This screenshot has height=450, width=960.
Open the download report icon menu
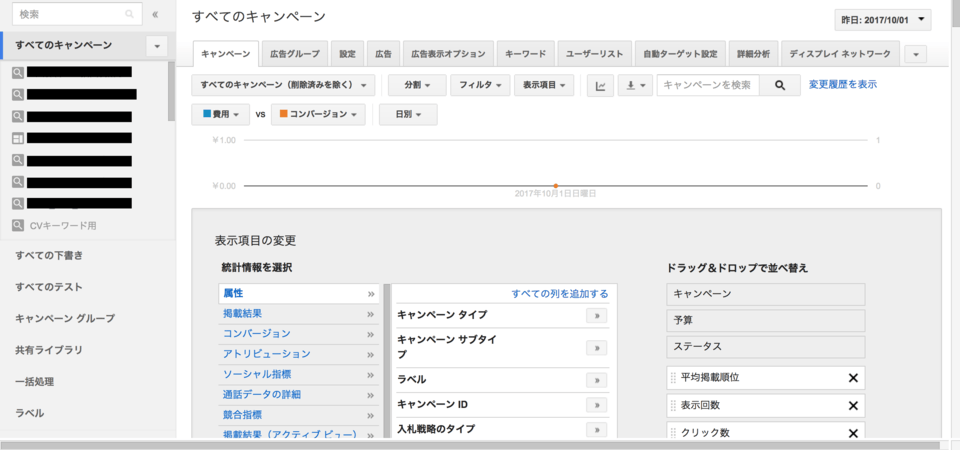[x=635, y=86]
